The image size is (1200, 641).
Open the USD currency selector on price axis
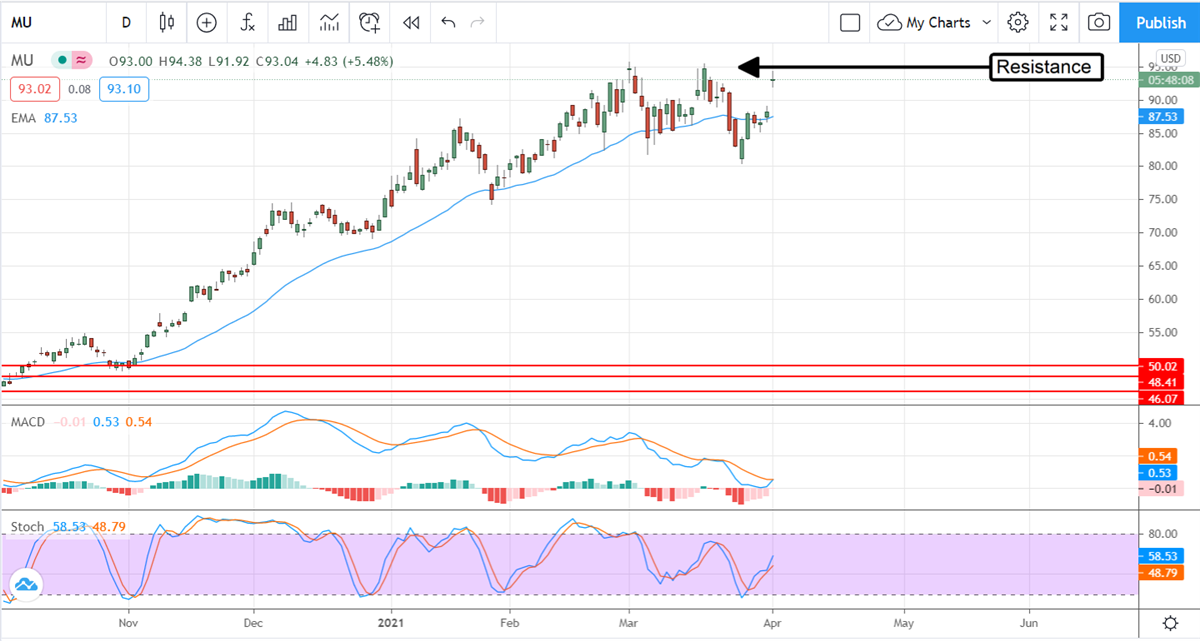coord(1170,58)
